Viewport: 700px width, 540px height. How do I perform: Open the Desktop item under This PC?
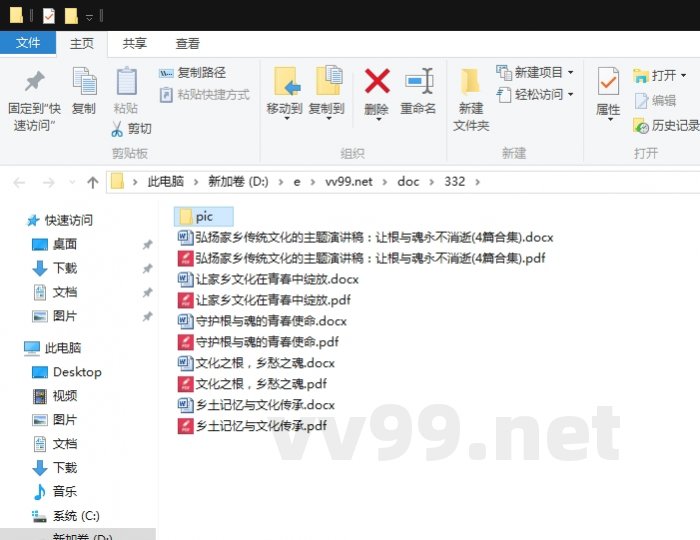(x=67, y=372)
